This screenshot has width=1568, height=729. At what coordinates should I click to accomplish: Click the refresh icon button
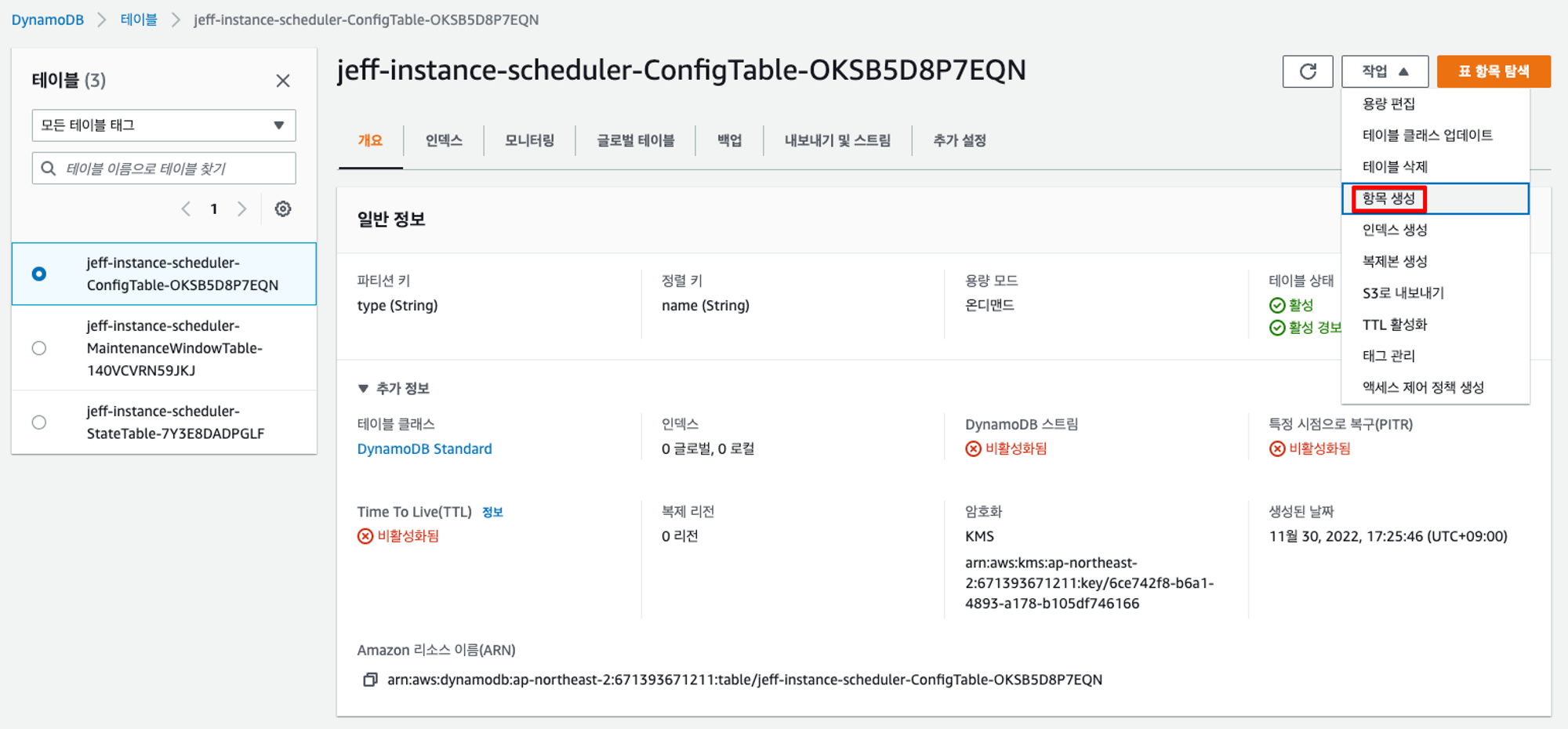(x=1308, y=71)
